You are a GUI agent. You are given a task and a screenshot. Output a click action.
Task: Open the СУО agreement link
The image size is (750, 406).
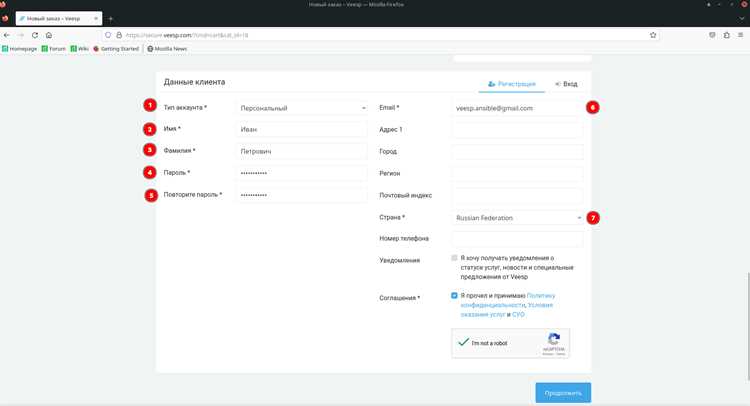click(x=518, y=315)
